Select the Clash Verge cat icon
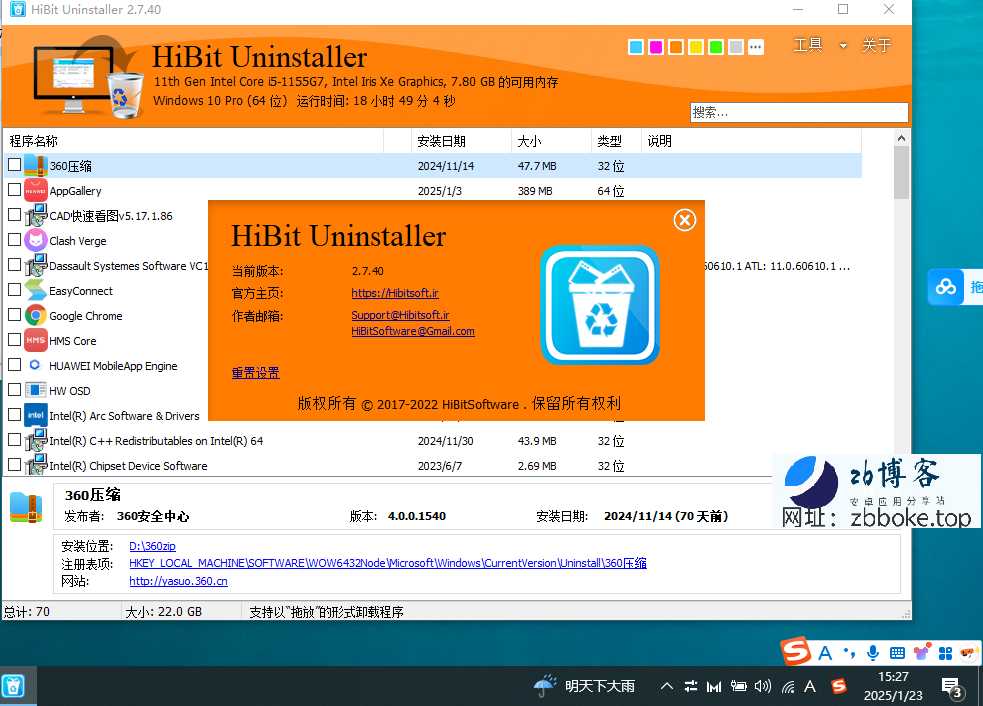This screenshot has height=706, width=983. pyautogui.click(x=36, y=240)
